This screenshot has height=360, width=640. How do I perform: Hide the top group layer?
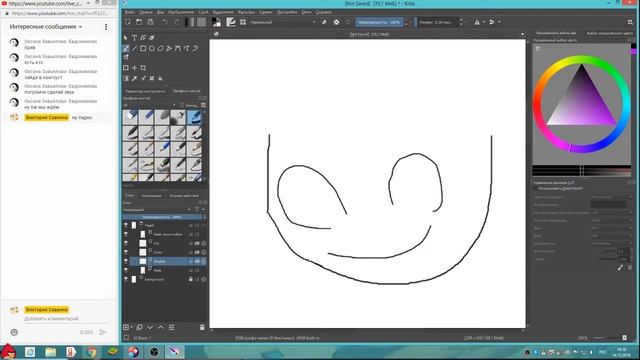coord(126,225)
